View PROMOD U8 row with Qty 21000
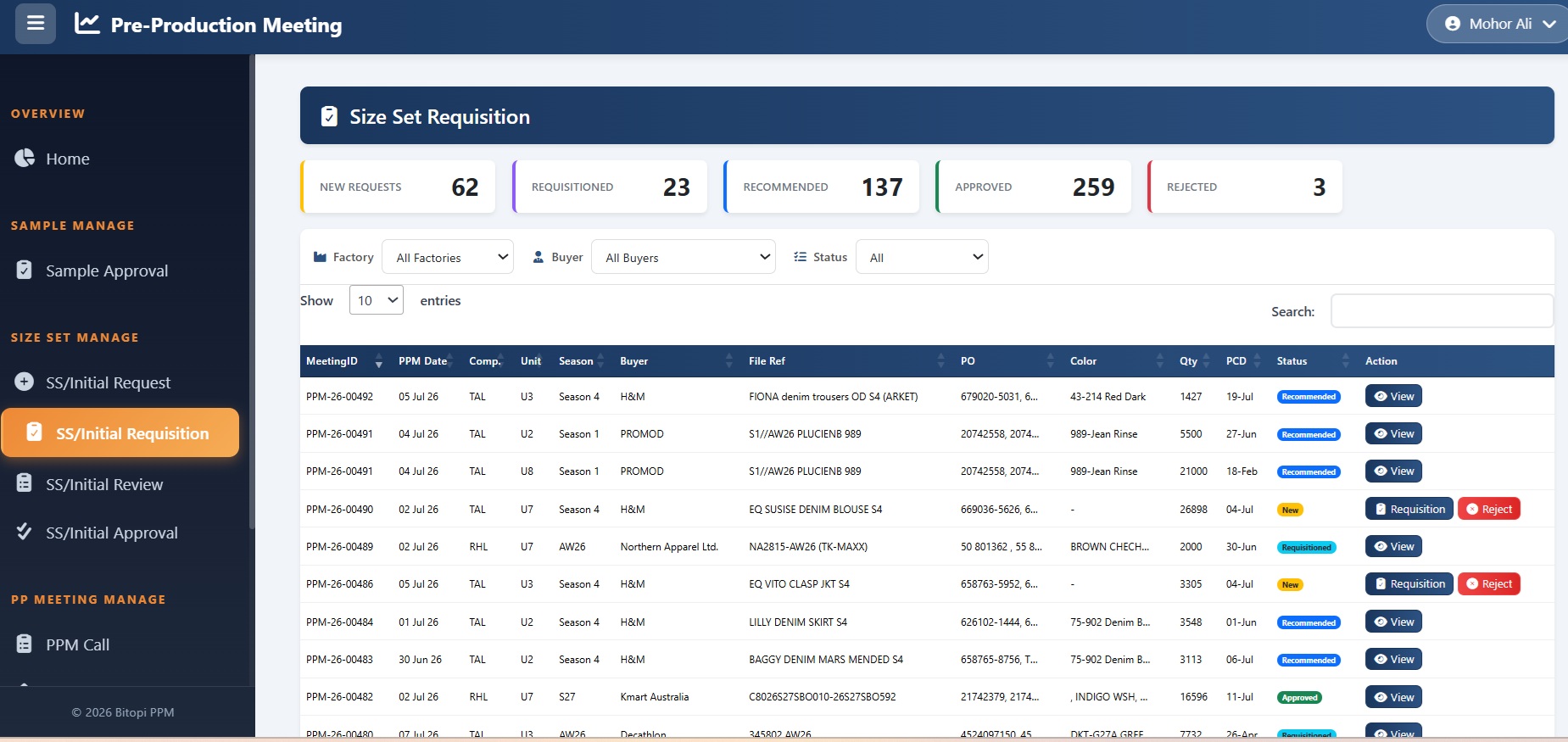 tap(1393, 471)
